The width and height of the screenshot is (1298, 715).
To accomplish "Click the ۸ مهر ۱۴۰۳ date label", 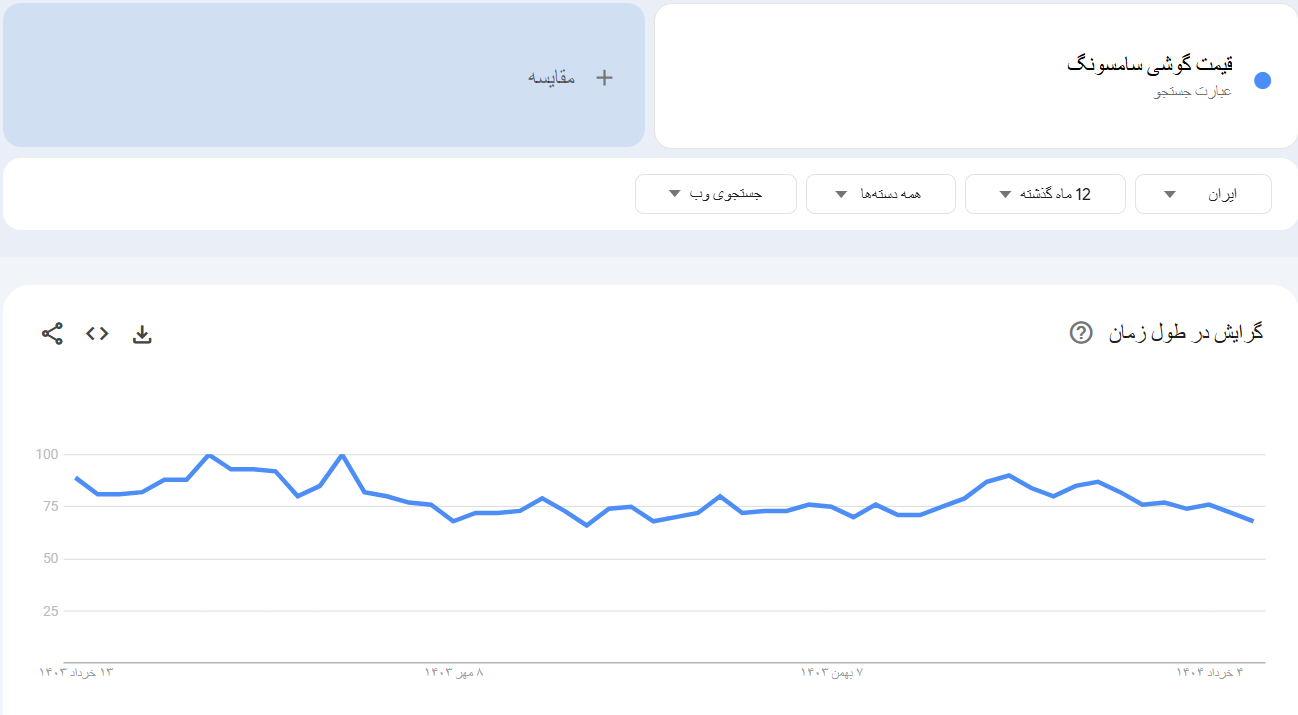I will click(454, 673).
